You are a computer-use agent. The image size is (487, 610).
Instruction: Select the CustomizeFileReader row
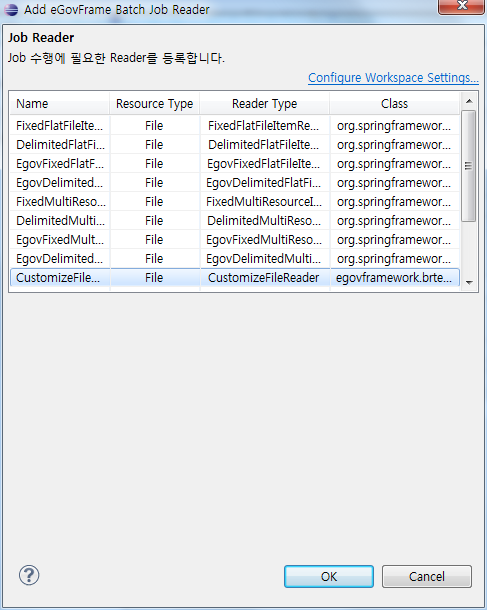[235, 277]
